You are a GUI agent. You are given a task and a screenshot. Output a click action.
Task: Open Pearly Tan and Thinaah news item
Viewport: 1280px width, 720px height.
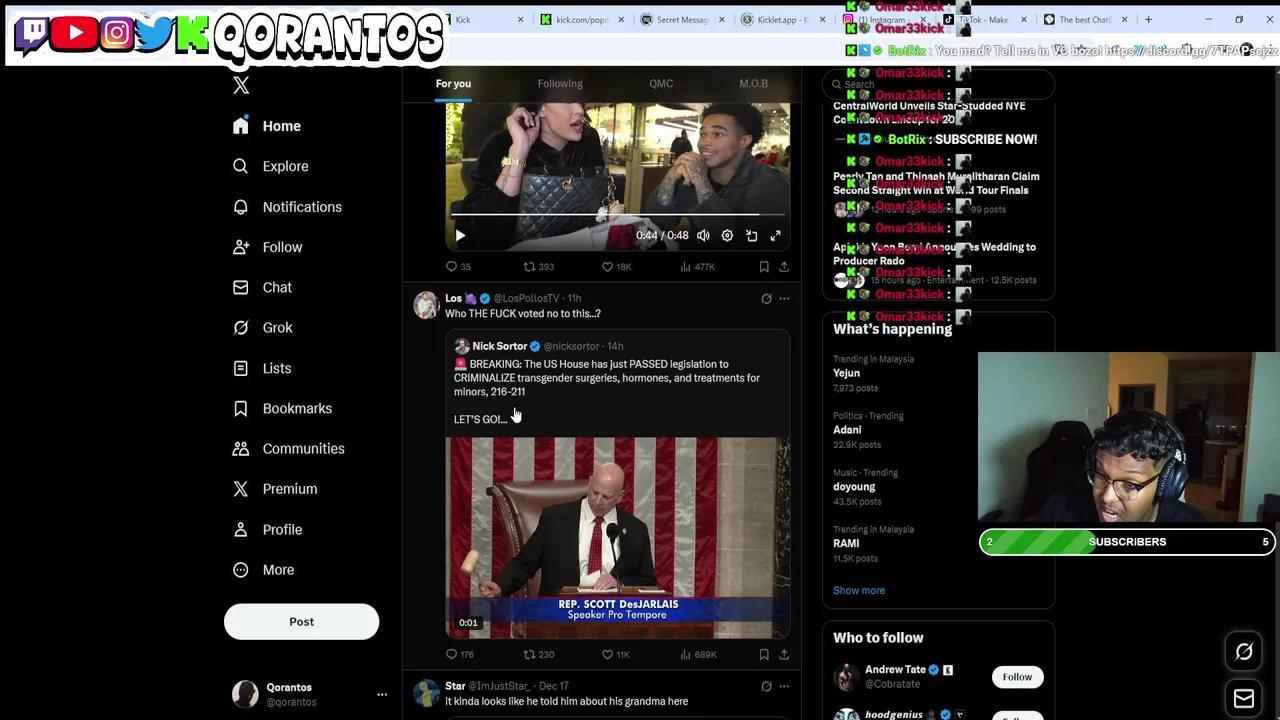click(940, 193)
